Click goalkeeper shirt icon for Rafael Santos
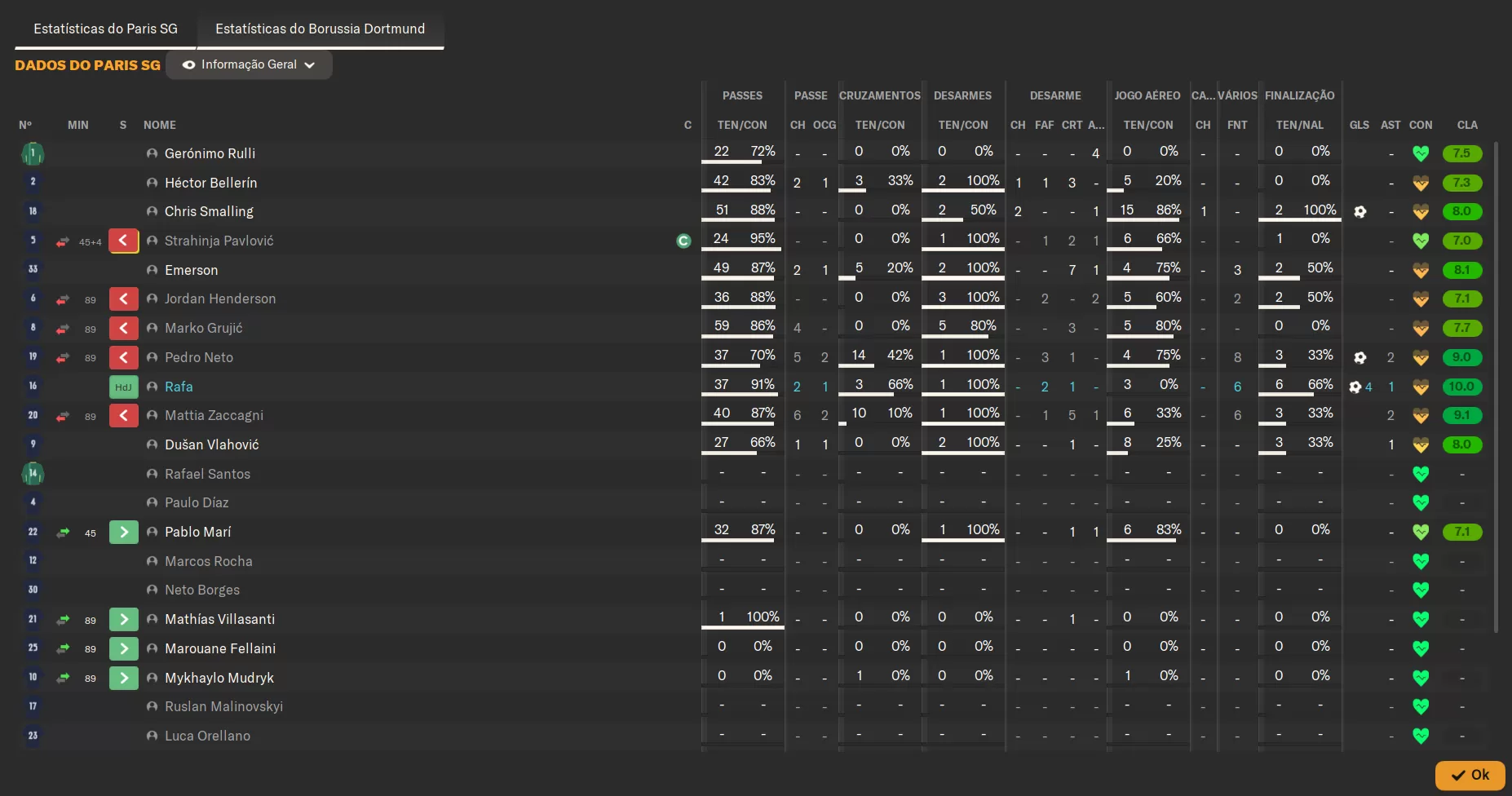The image size is (1512, 796). [33, 474]
